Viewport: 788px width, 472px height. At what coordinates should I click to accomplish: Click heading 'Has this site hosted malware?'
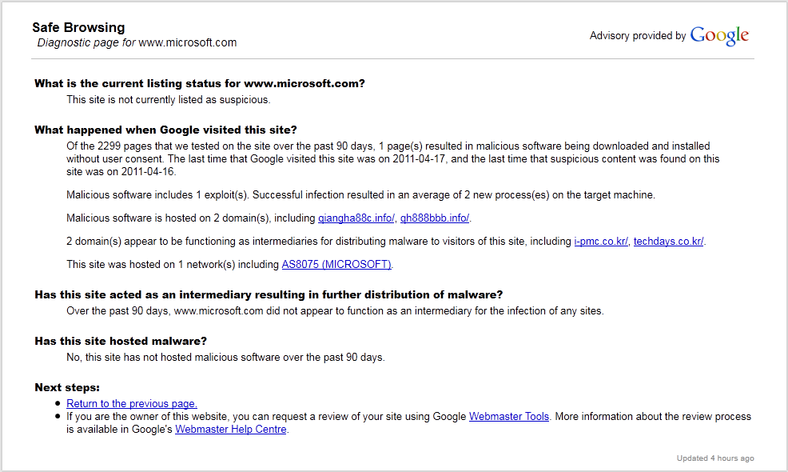121,341
